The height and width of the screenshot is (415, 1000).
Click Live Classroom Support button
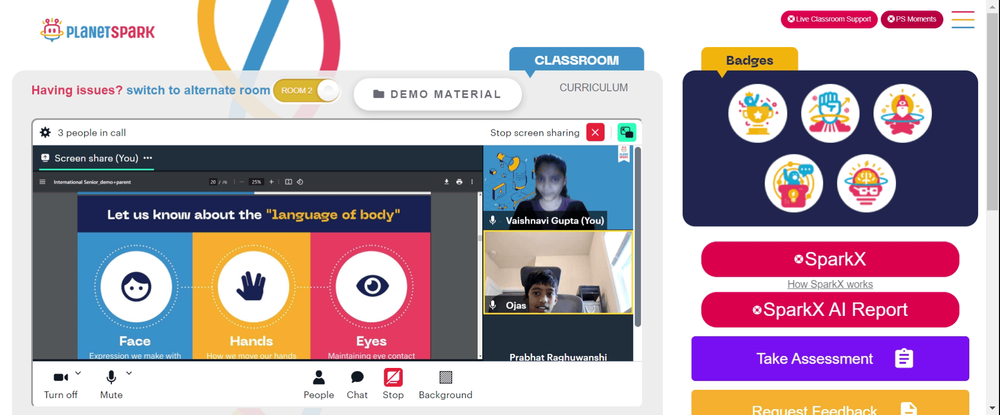[x=829, y=19]
